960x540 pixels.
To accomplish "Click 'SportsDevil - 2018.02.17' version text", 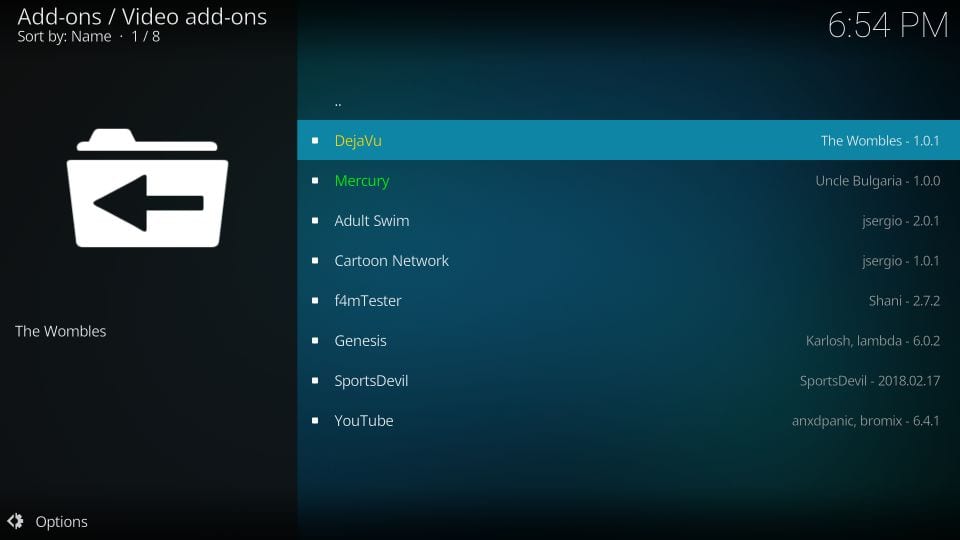I will pyautogui.click(x=869, y=381).
